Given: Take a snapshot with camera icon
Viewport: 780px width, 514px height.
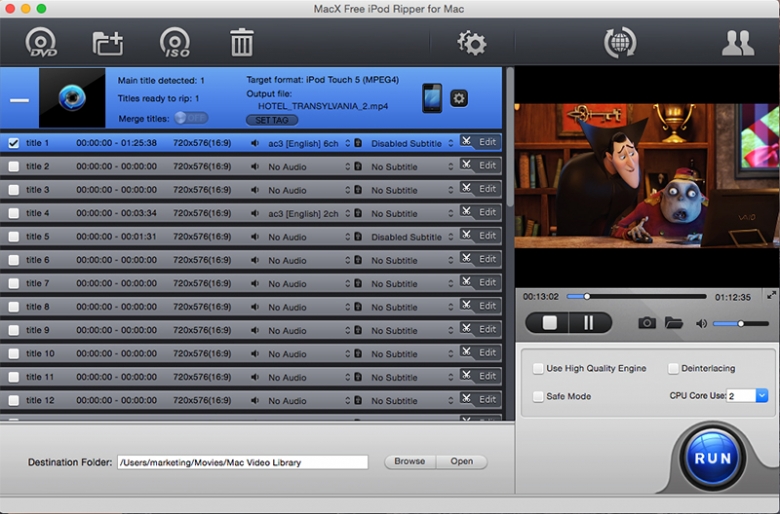Looking at the screenshot, I should 647,323.
